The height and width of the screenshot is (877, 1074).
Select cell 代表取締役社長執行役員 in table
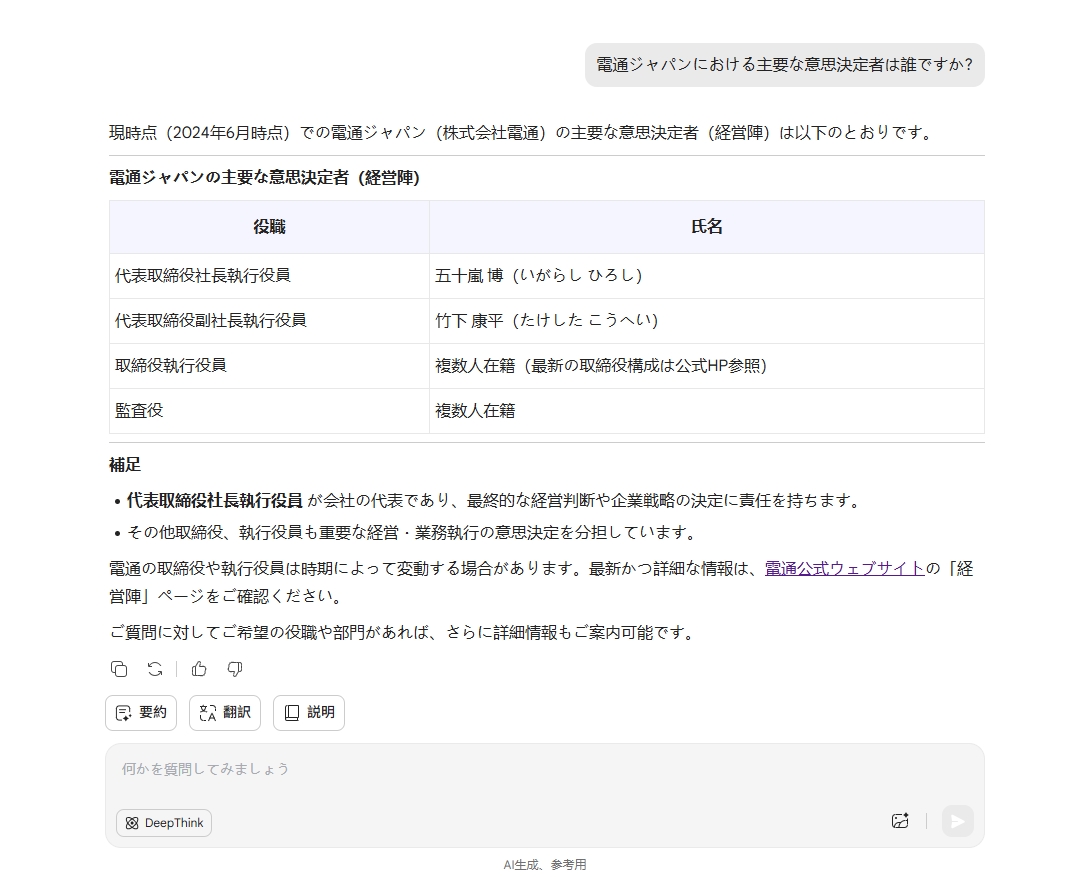point(269,276)
